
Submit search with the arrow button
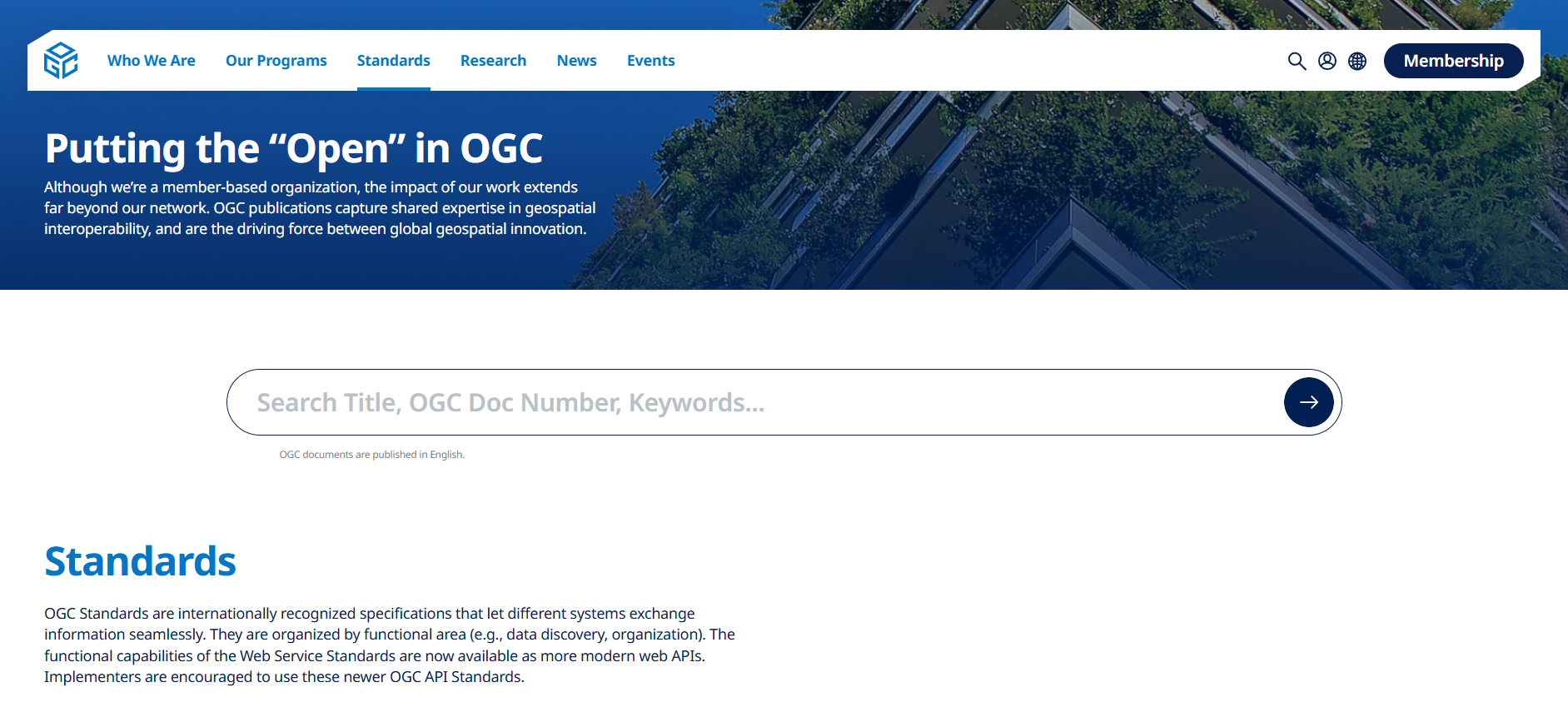1309,402
